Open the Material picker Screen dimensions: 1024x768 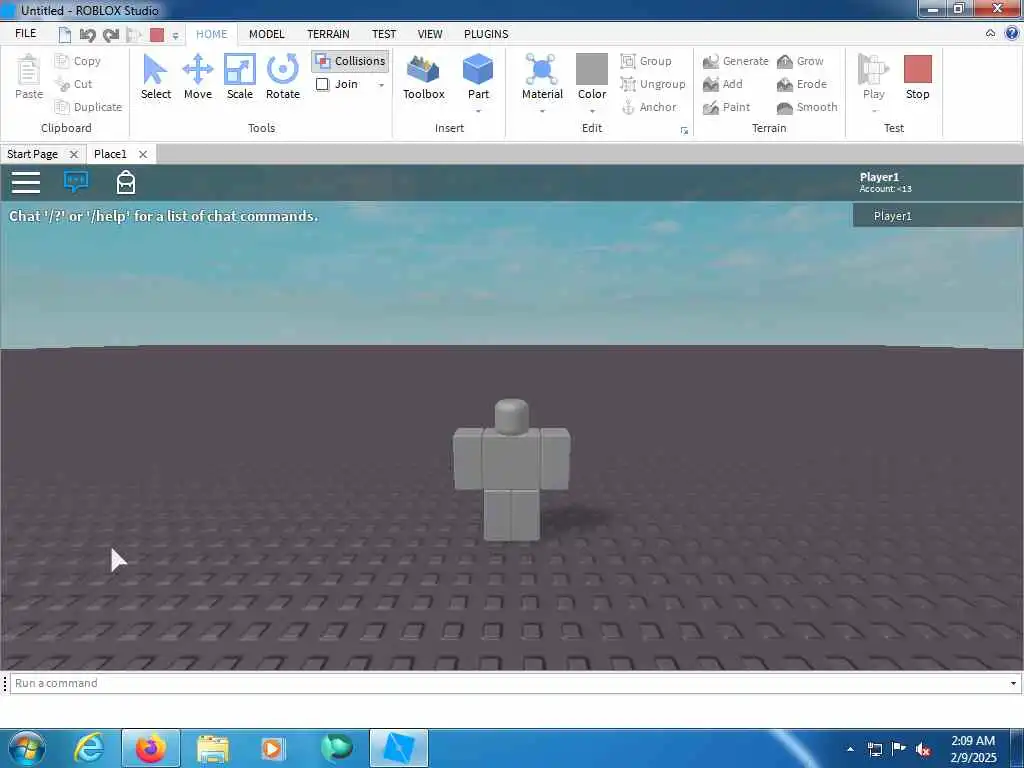click(542, 71)
